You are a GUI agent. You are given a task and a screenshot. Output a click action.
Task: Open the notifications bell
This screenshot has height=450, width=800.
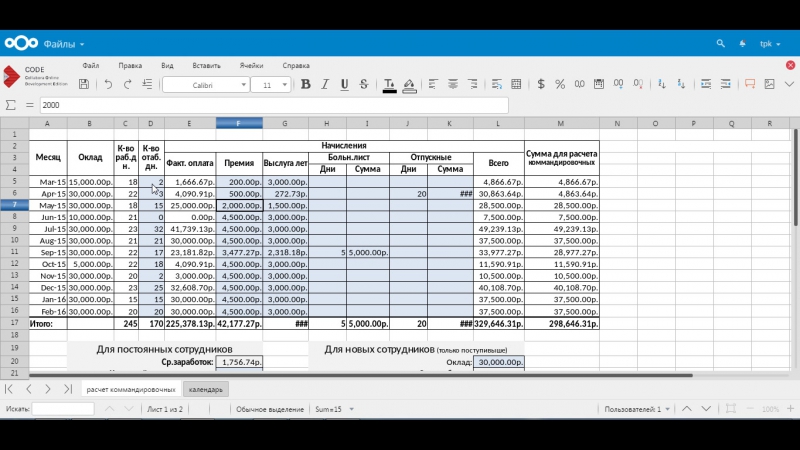pos(742,44)
